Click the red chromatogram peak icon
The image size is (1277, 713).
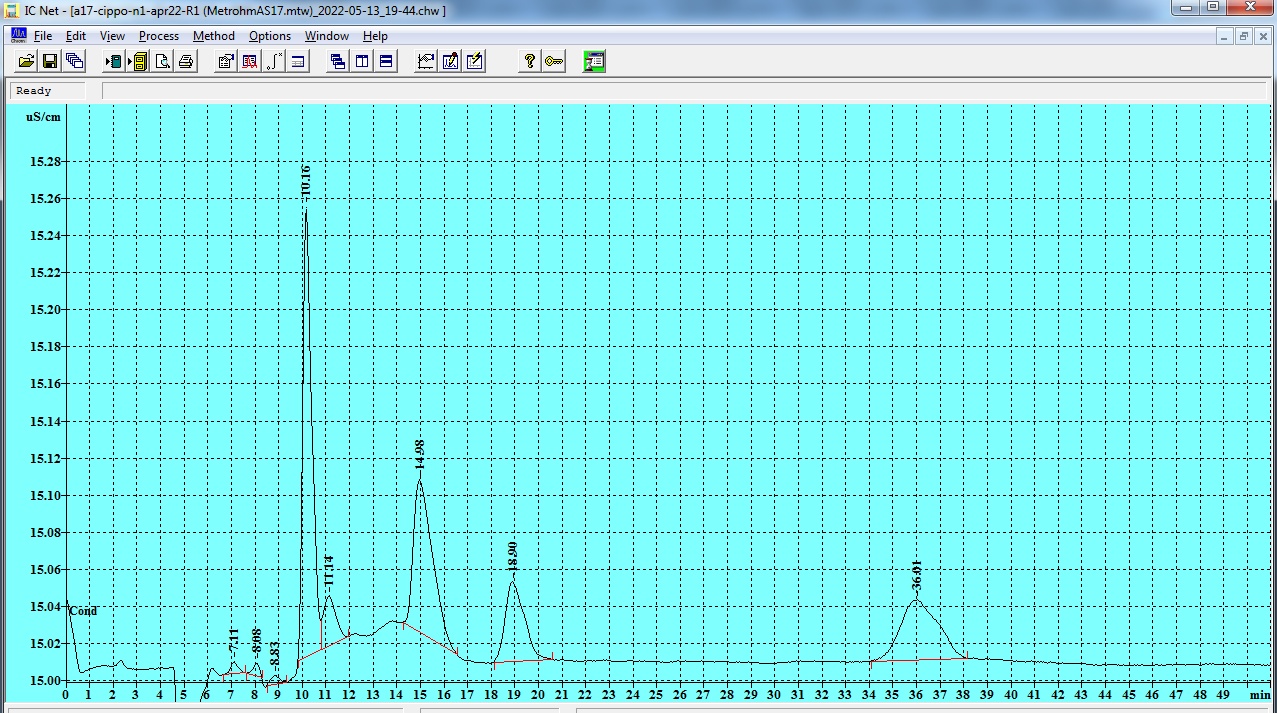point(250,61)
